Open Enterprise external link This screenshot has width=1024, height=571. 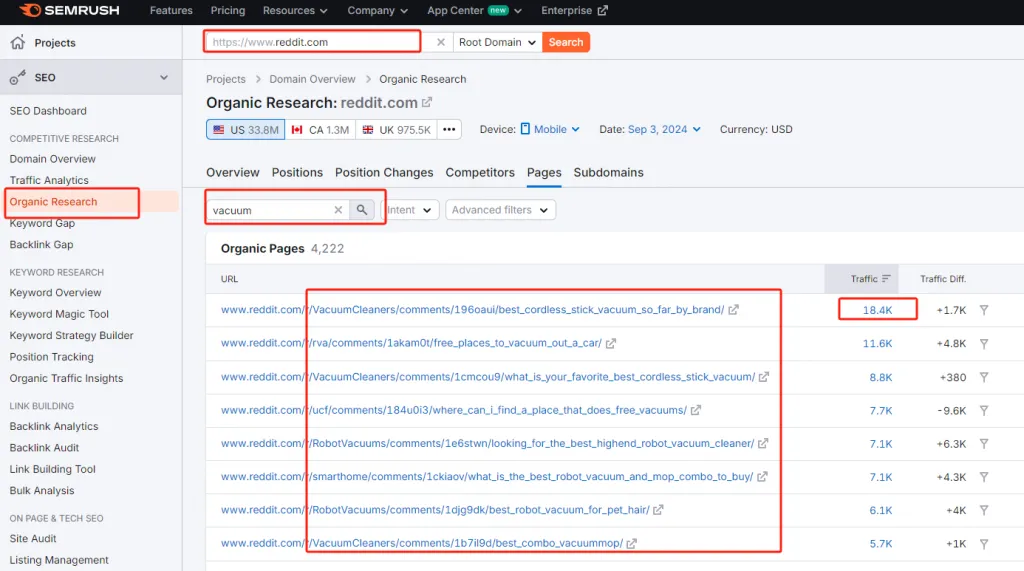[x=574, y=10]
